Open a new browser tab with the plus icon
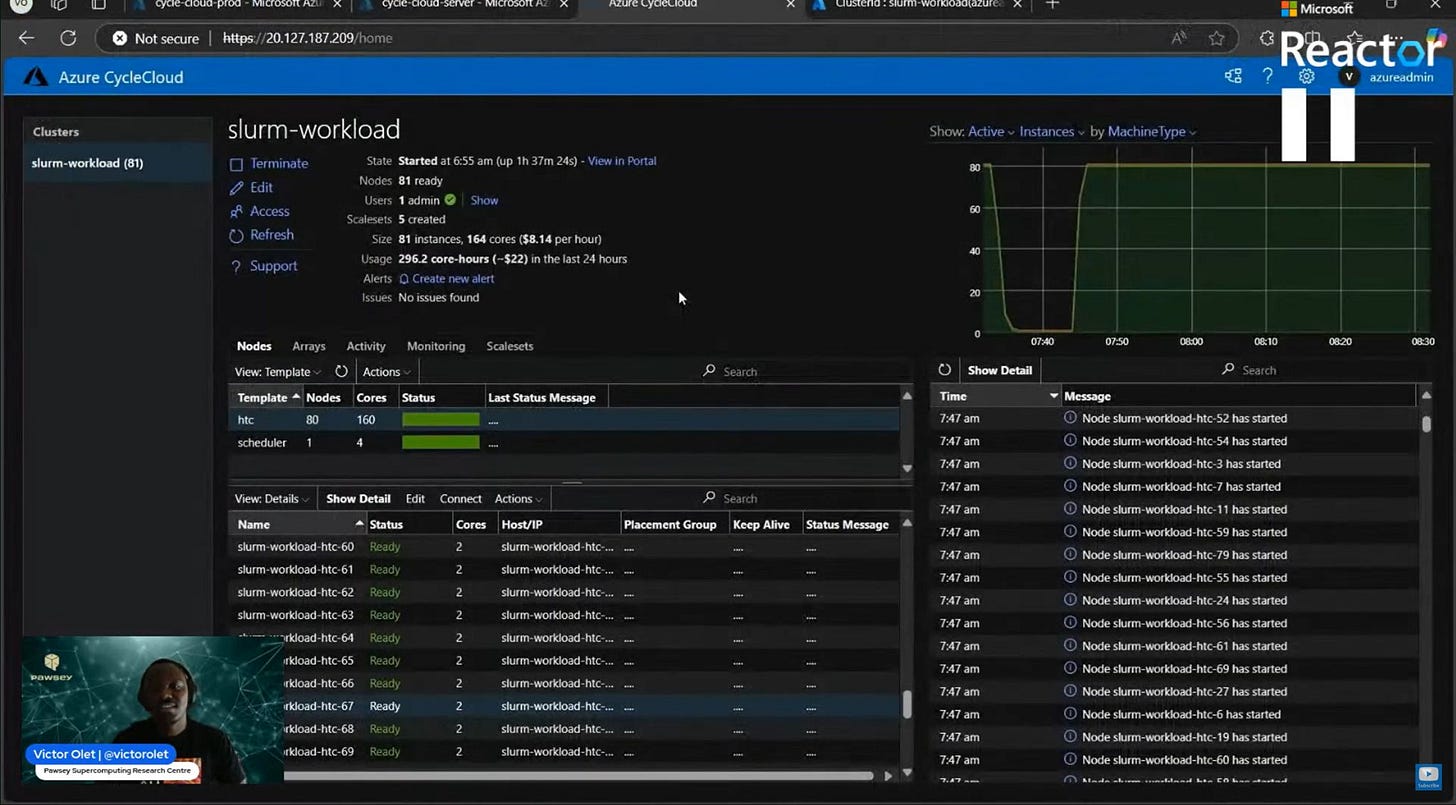 click(x=1051, y=5)
